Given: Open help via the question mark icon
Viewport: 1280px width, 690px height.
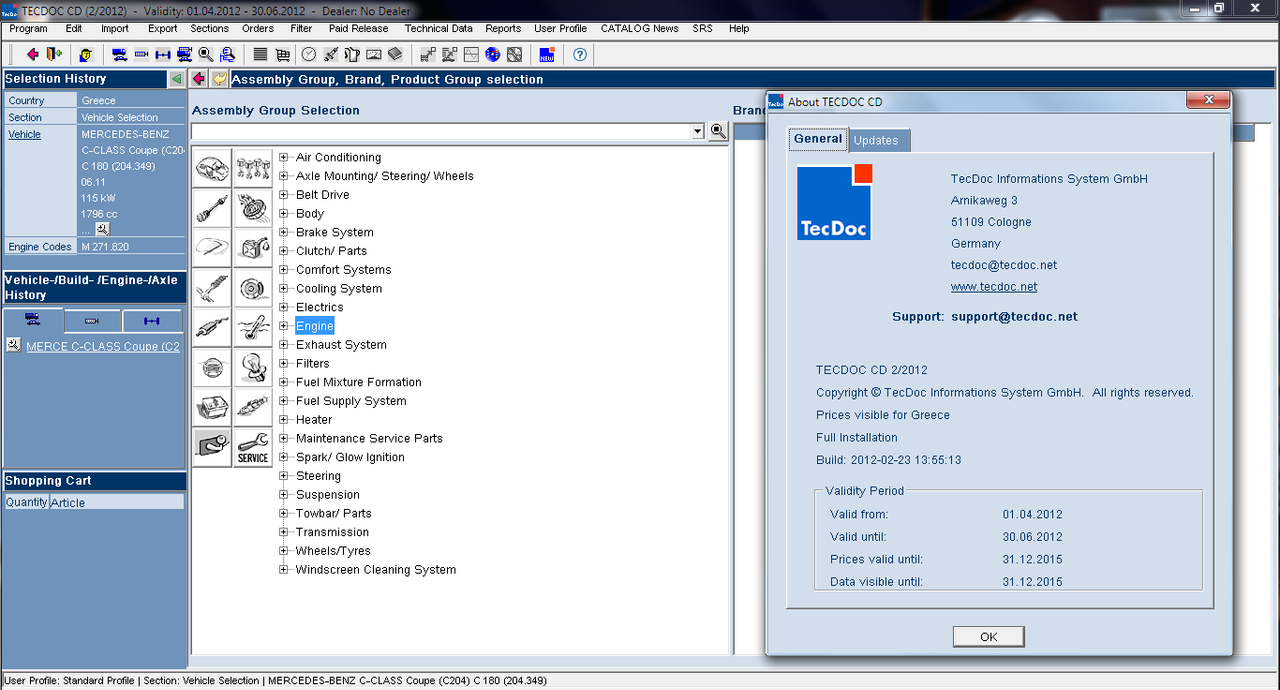Looking at the screenshot, I should [580, 54].
